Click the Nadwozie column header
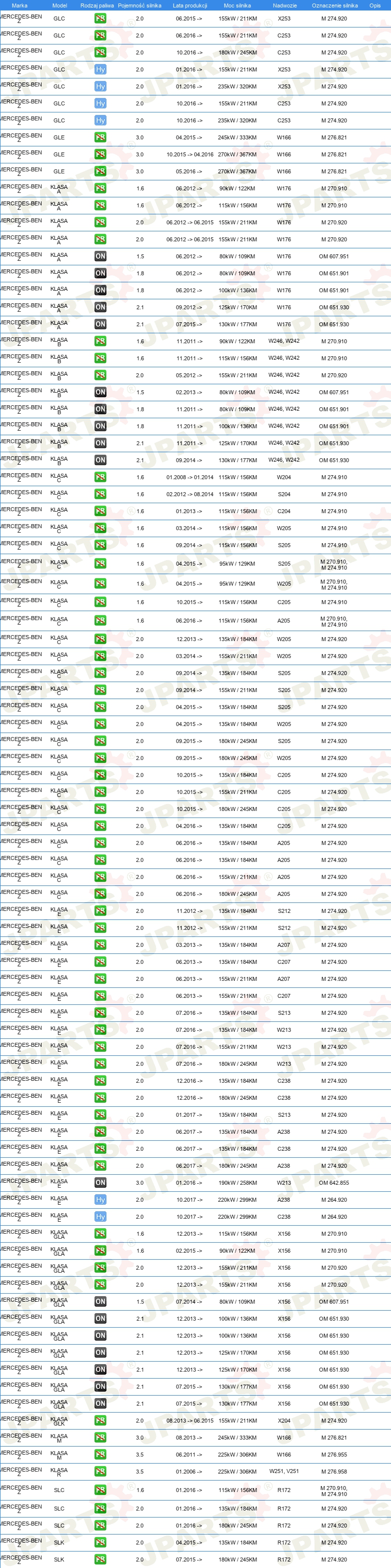Viewport: 391px width, 1568px height. point(284,5)
